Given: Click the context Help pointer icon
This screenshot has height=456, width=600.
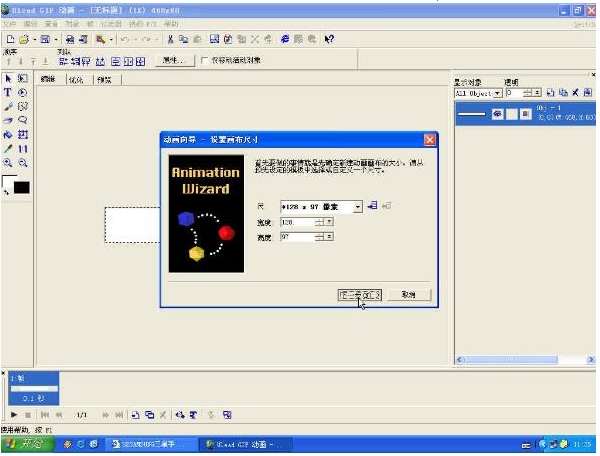Looking at the screenshot, I should click(x=329, y=39).
